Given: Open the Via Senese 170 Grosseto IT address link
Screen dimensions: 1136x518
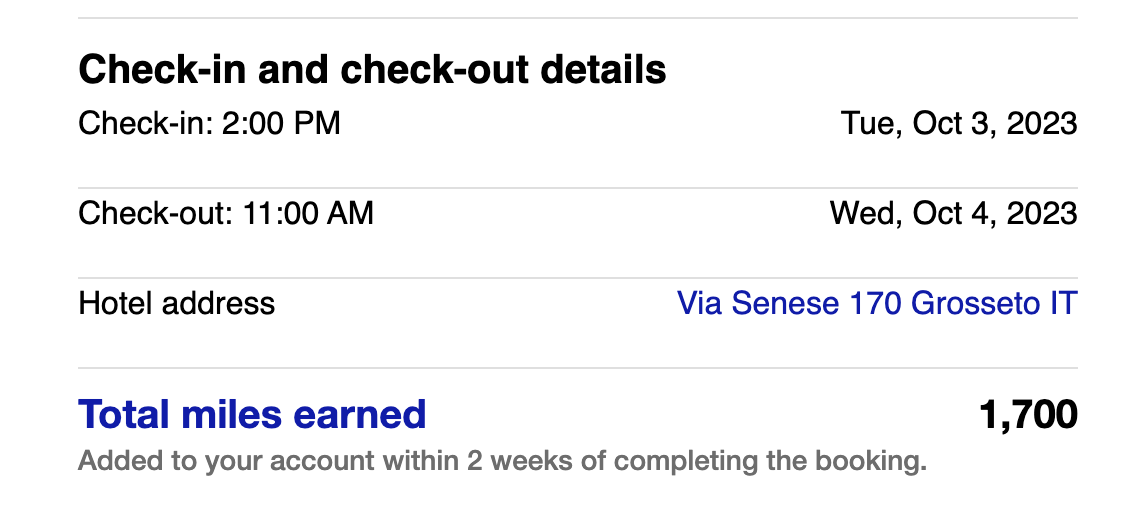Looking at the screenshot, I should [877, 303].
